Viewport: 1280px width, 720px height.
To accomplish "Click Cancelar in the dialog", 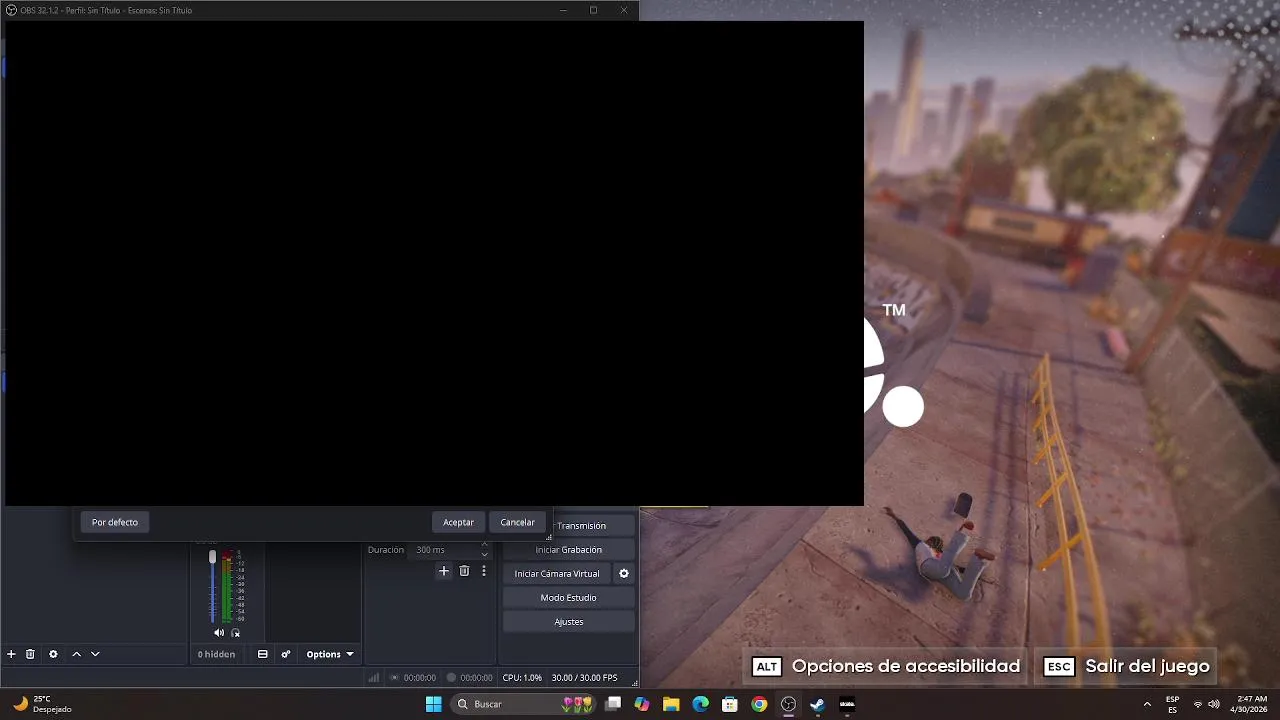I will click(x=517, y=522).
